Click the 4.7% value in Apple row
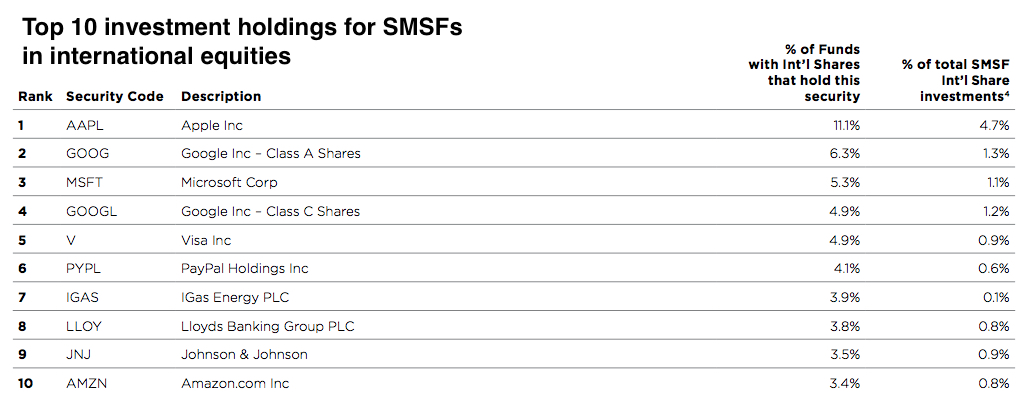Viewport: 1022px width, 396px height. [996, 125]
